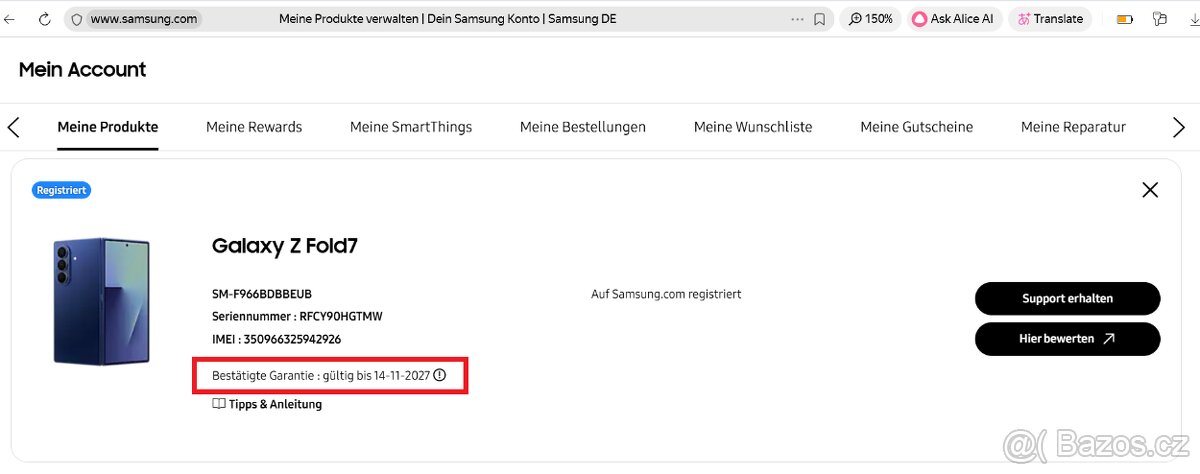This screenshot has width=1200, height=474.
Task: Click the shield site-security icon
Action: point(77,19)
